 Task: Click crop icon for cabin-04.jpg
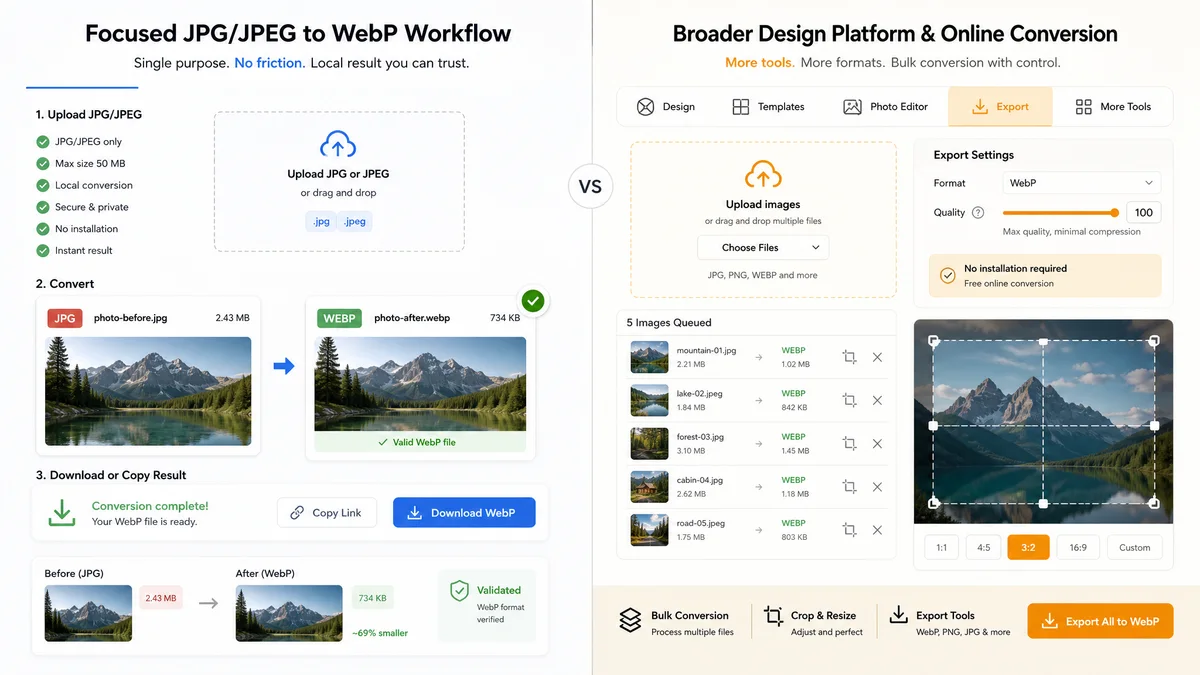pos(849,486)
